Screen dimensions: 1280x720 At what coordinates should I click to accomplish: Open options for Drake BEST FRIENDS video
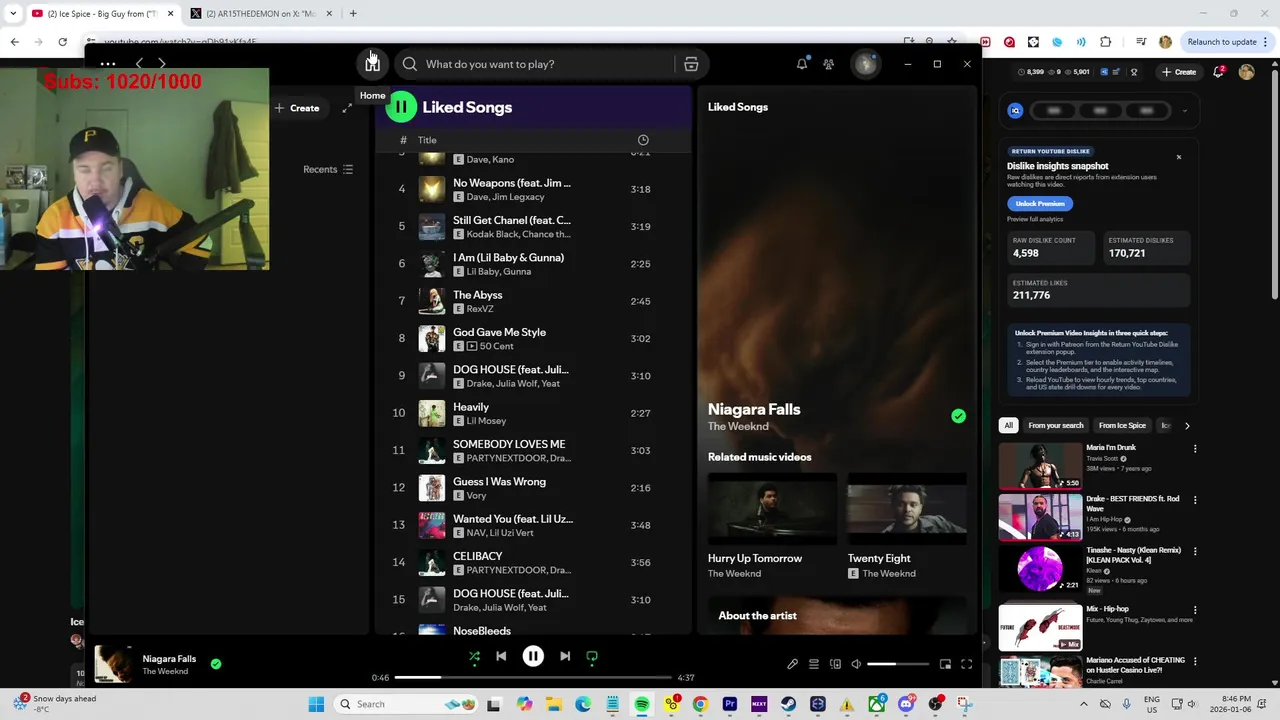click(x=1195, y=500)
